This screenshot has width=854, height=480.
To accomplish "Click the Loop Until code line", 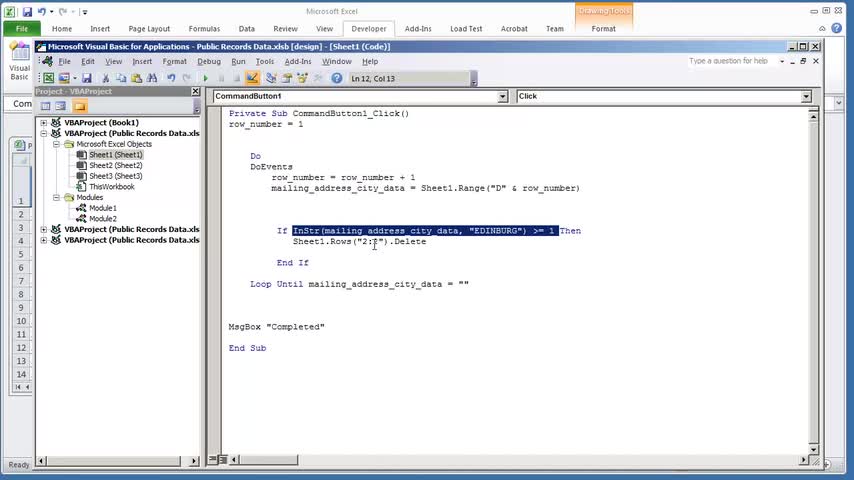I will 359,284.
